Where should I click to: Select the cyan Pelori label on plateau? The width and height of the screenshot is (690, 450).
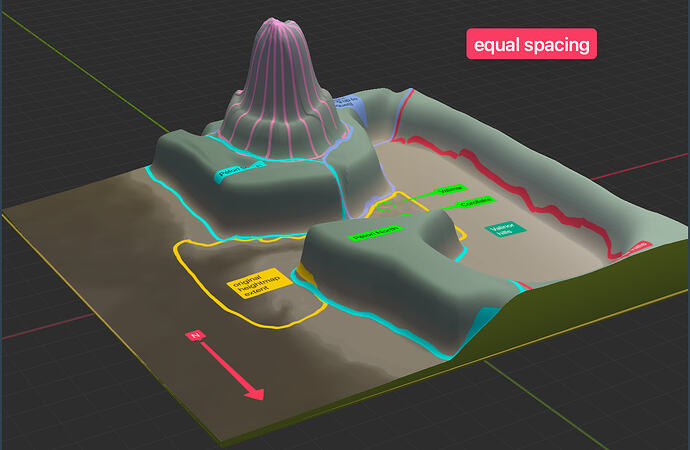point(240,171)
